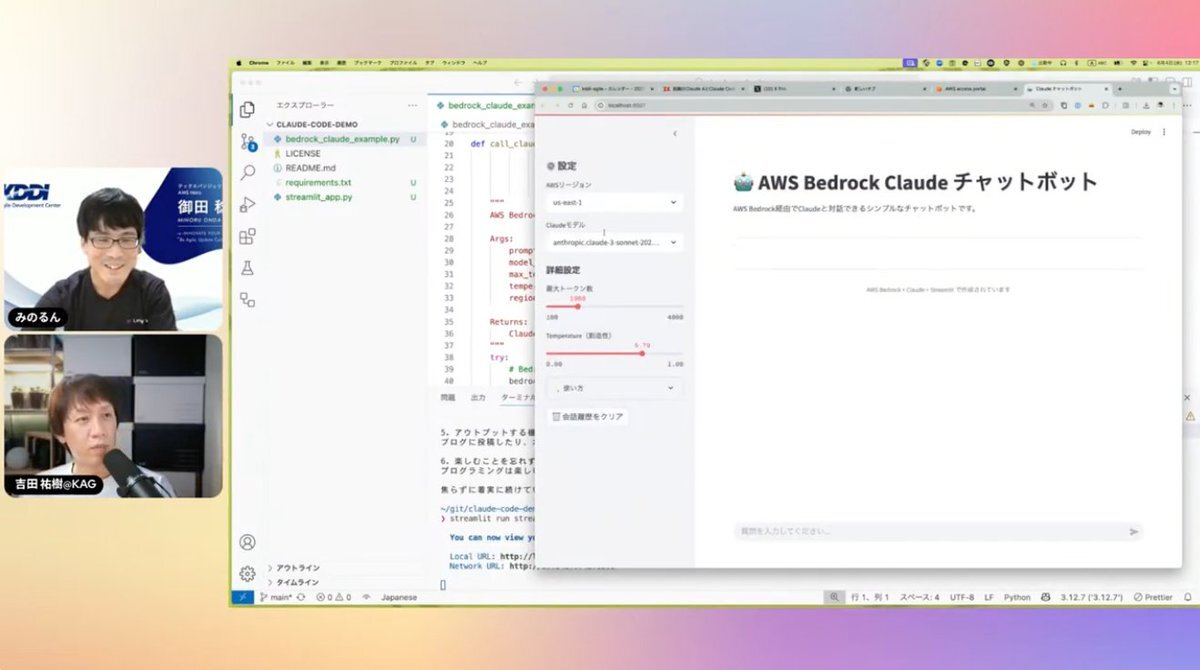The height and width of the screenshot is (670, 1200).
Task: Open the ヘルプ menu in the menu bar
Action: pos(480,62)
